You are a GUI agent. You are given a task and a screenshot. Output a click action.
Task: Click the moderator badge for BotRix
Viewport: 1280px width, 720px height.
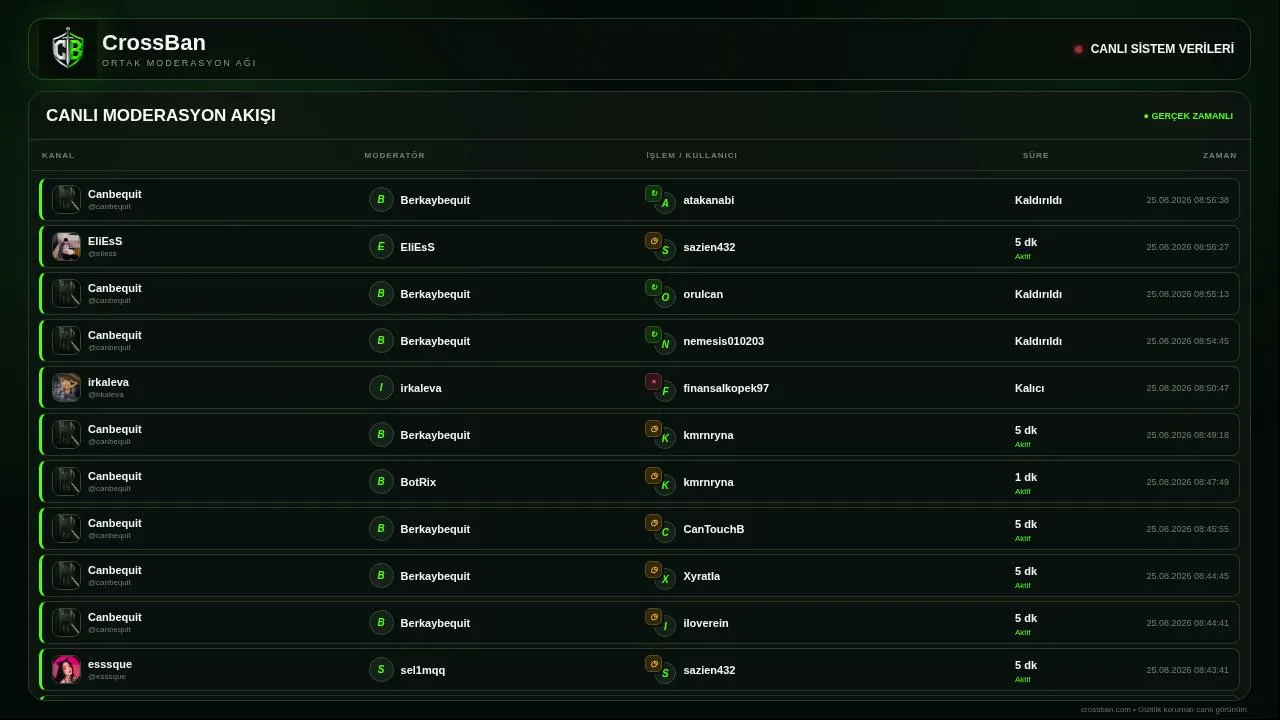pyautogui.click(x=381, y=481)
